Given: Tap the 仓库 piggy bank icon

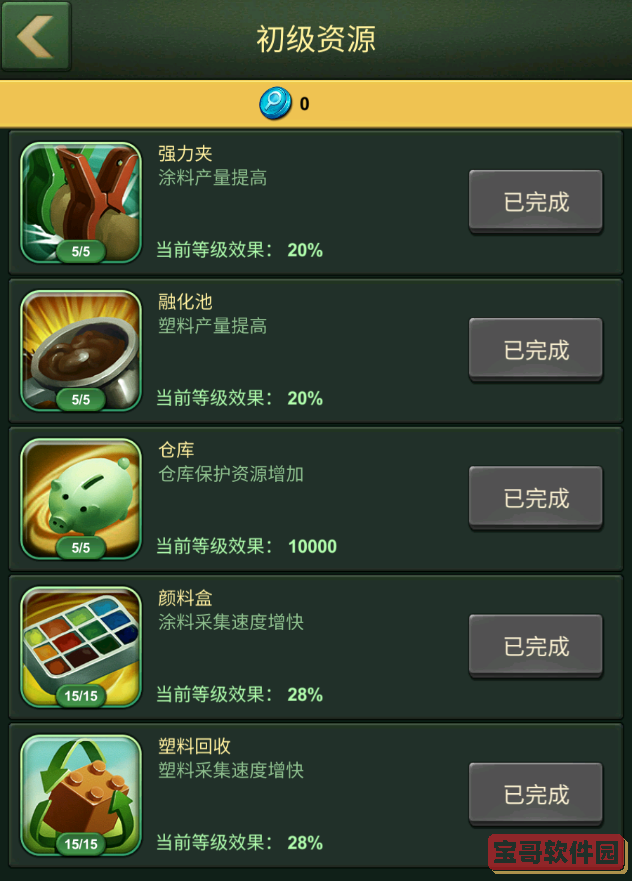Looking at the screenshot, I should [x=81, y=499].
